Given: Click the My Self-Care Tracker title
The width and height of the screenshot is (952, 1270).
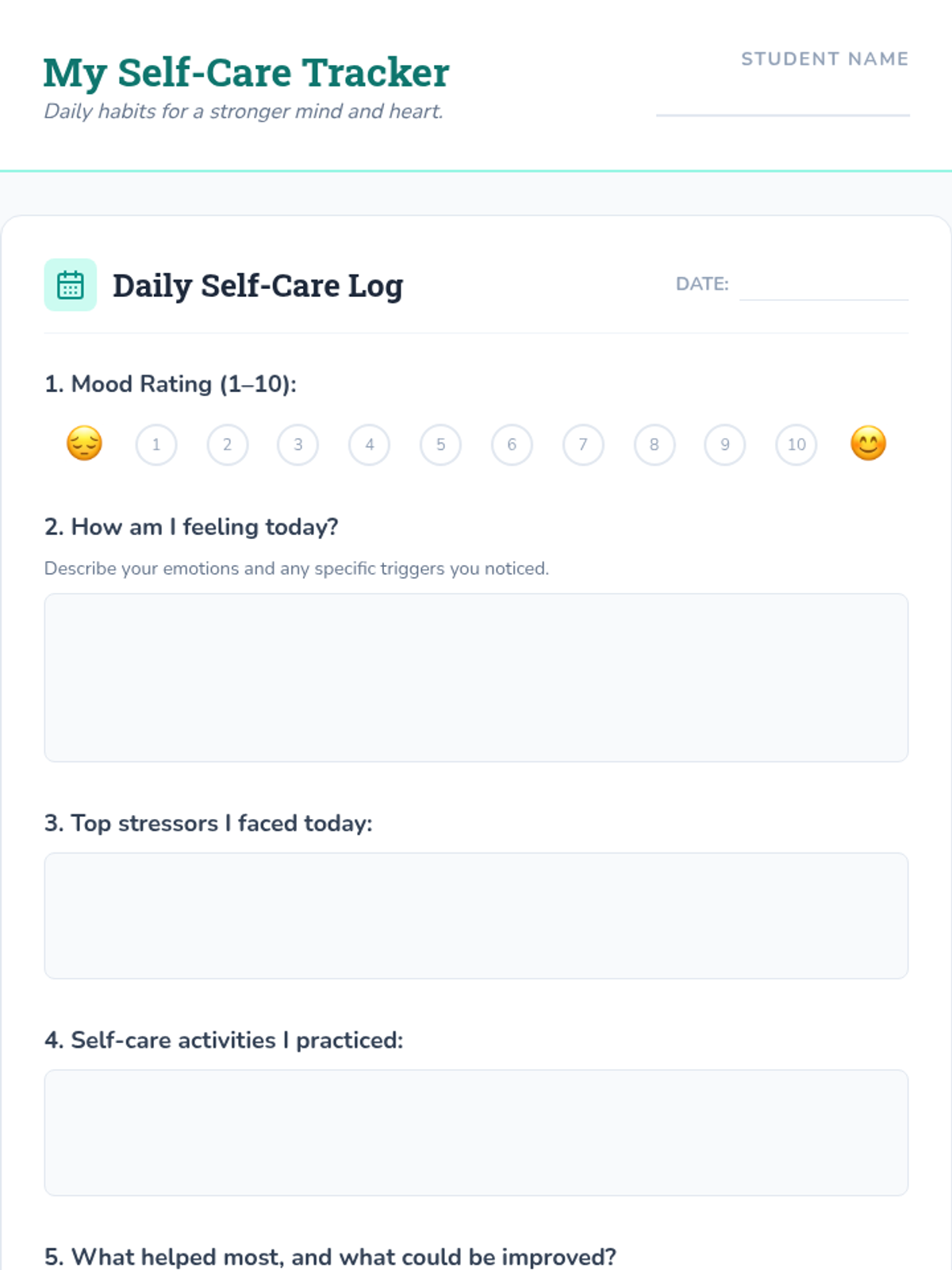Looking at the screenshot, I should point(246,73).
